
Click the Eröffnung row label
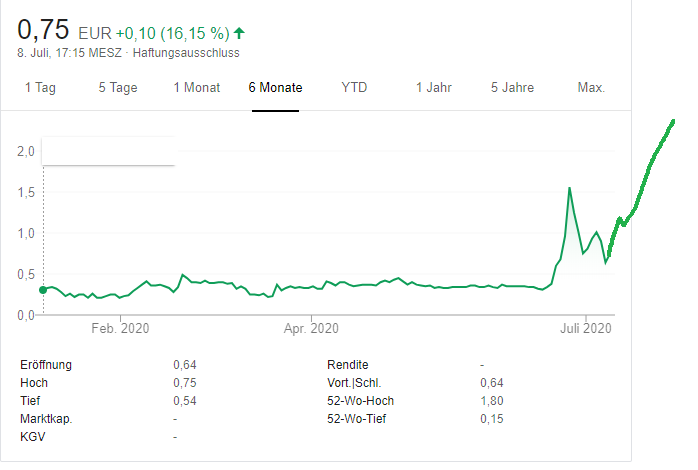(x=46, y=365)
